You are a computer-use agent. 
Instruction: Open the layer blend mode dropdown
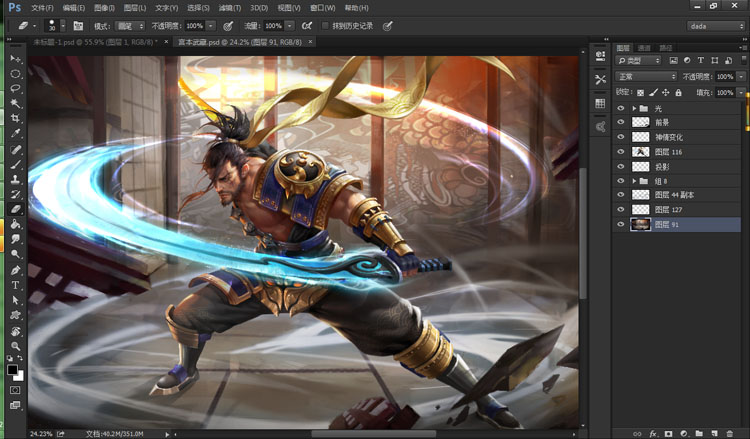tap(646, 77)
